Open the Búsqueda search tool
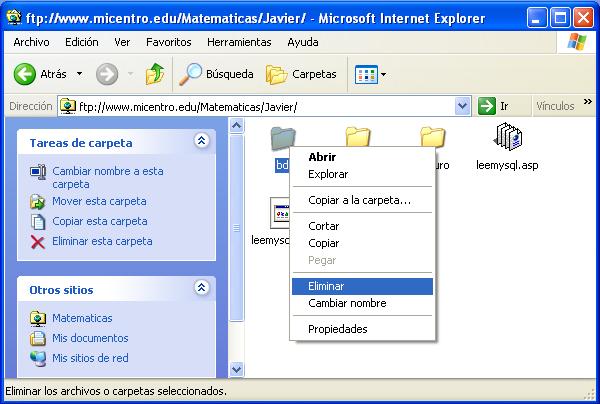Image resolution: width=600 pixels, height=404 pixels. click(x=215, y=74)
